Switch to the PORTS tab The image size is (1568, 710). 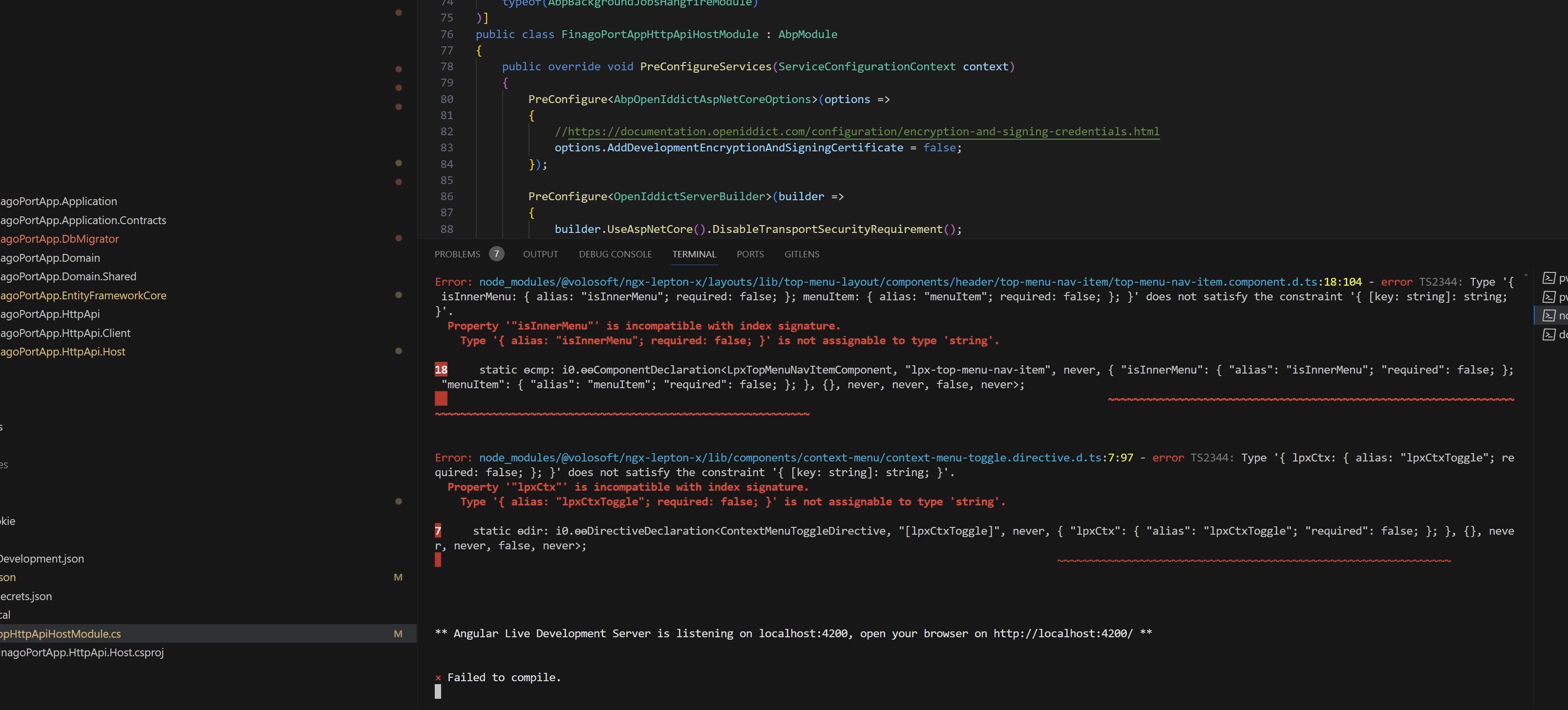click(750, 254)
